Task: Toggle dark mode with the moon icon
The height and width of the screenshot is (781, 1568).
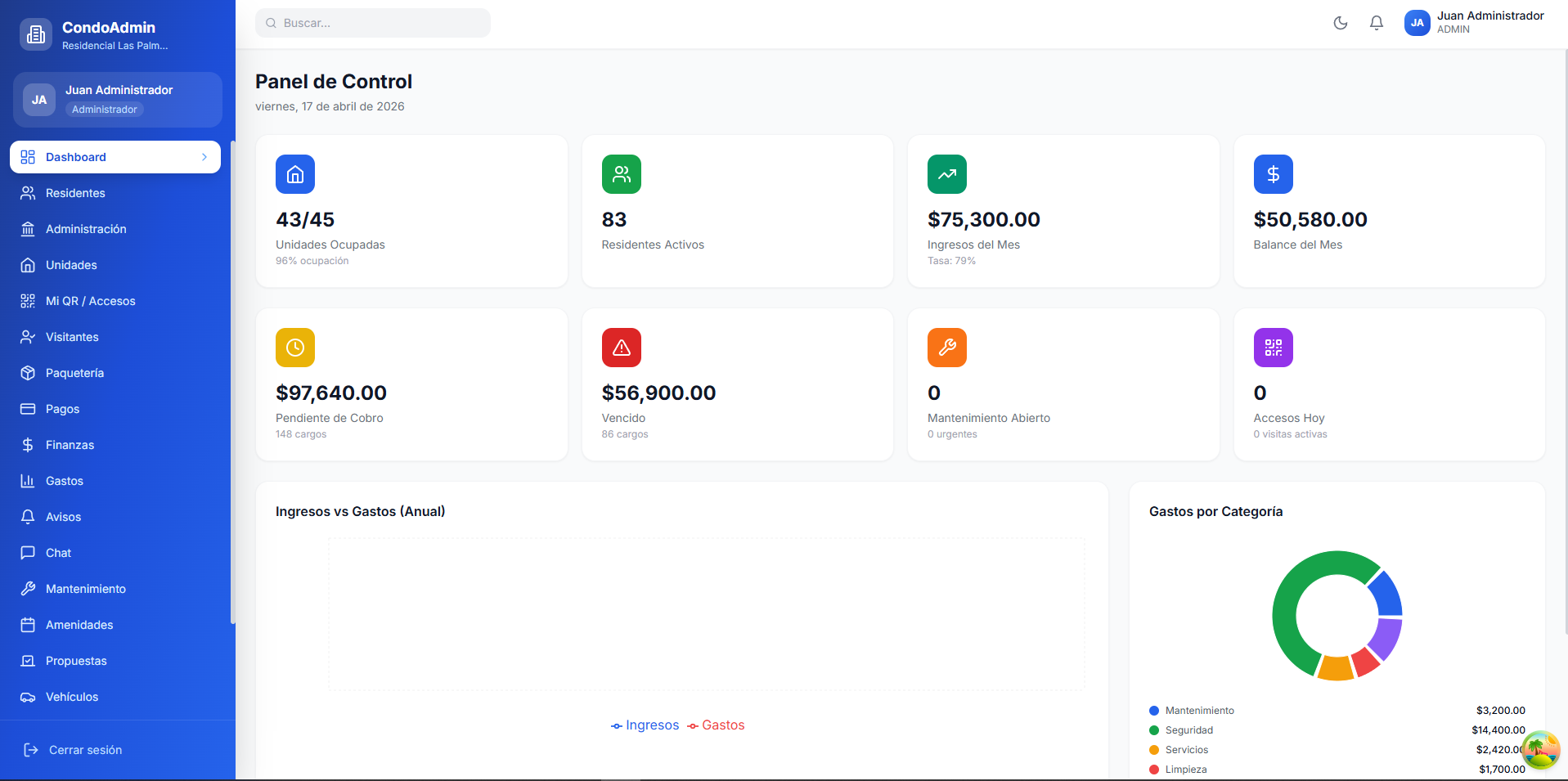Action: click(x=1340, y=23)
